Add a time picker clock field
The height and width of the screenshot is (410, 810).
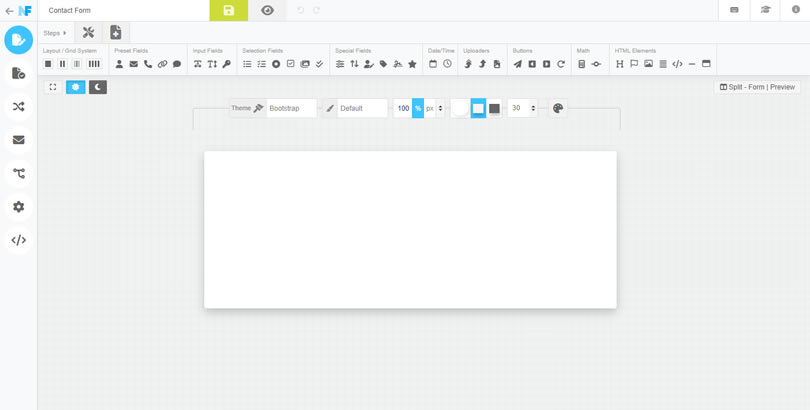[447, 64]
